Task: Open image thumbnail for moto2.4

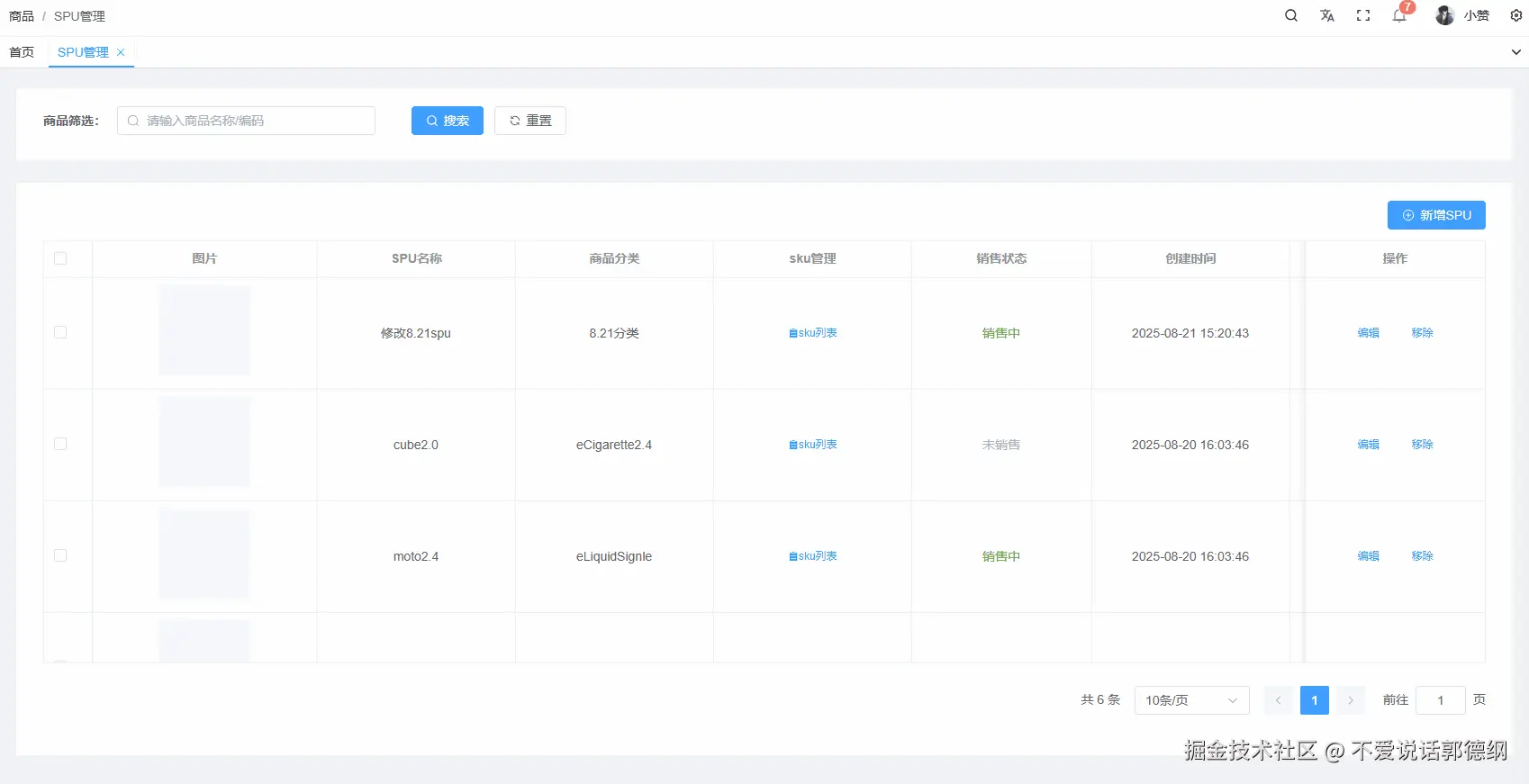Action: (x=204, y=554)
